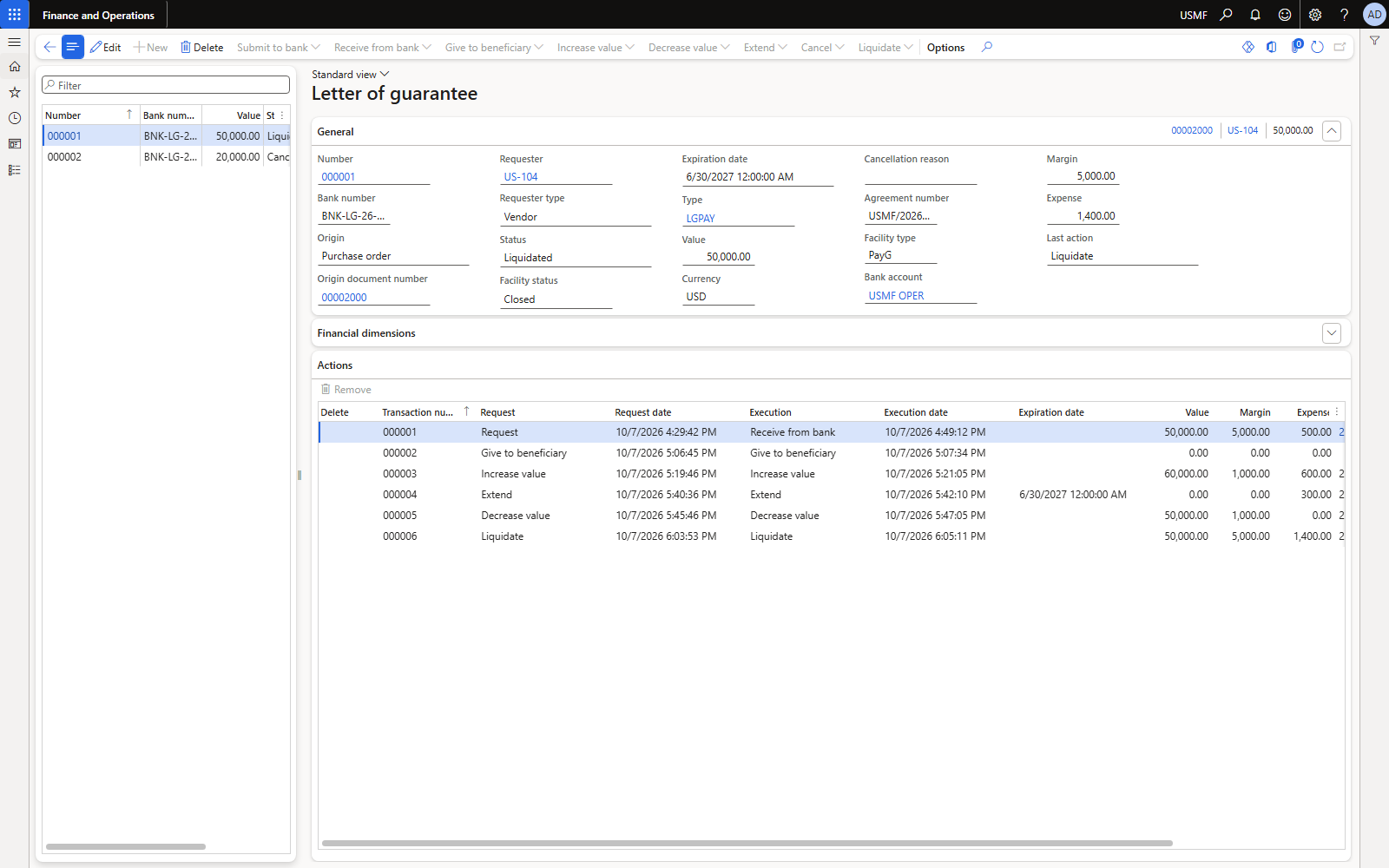Open the Increase value menu

click(x=596, y=47)
